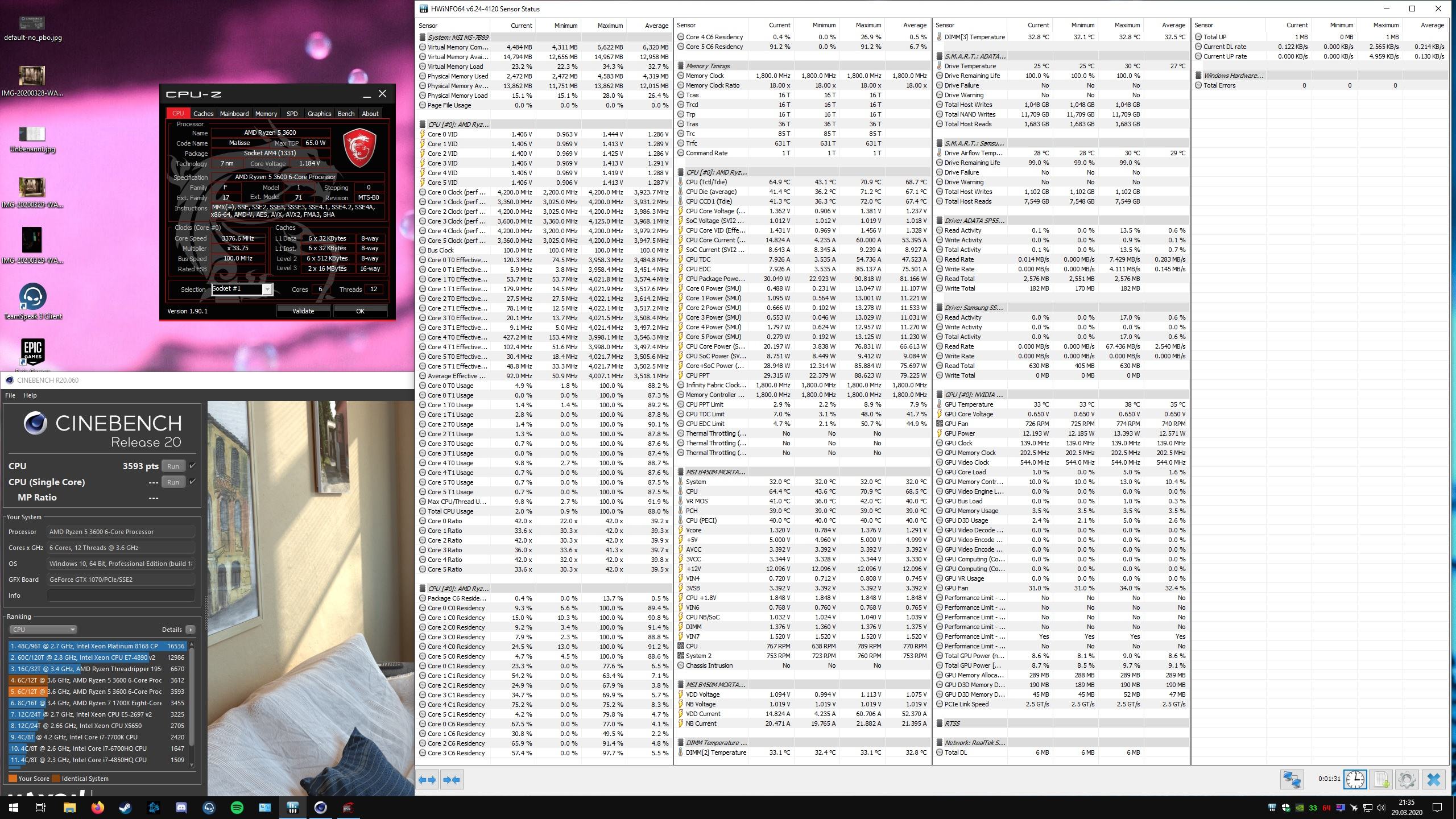This screenshot has height=819, width=1456.
Task: Reset the HWiNFO sensor clock timer
Action: pos(1355,779)
